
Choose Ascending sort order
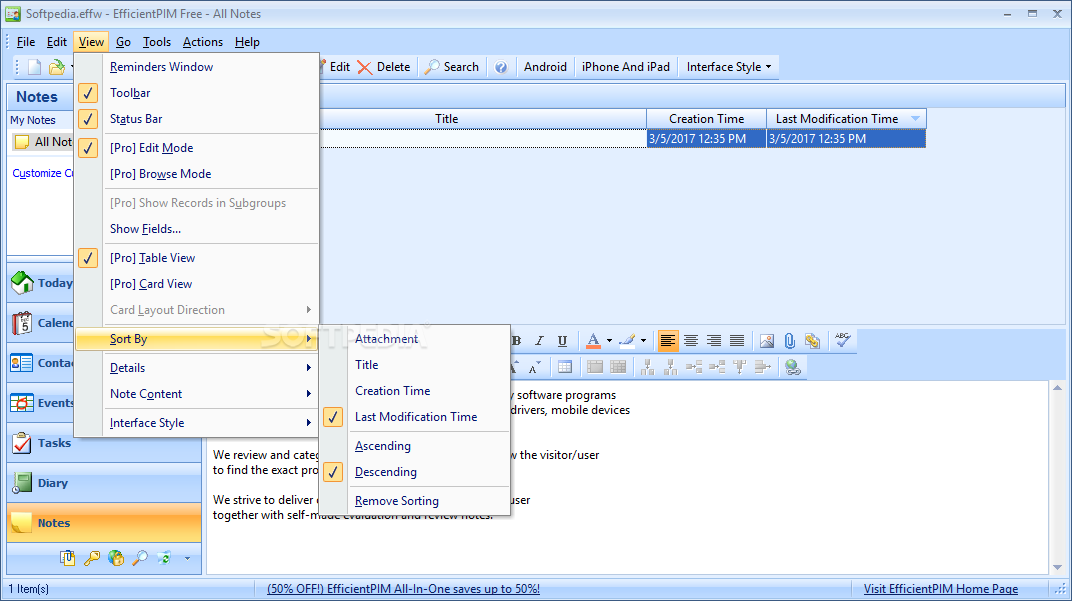point(416,446)
